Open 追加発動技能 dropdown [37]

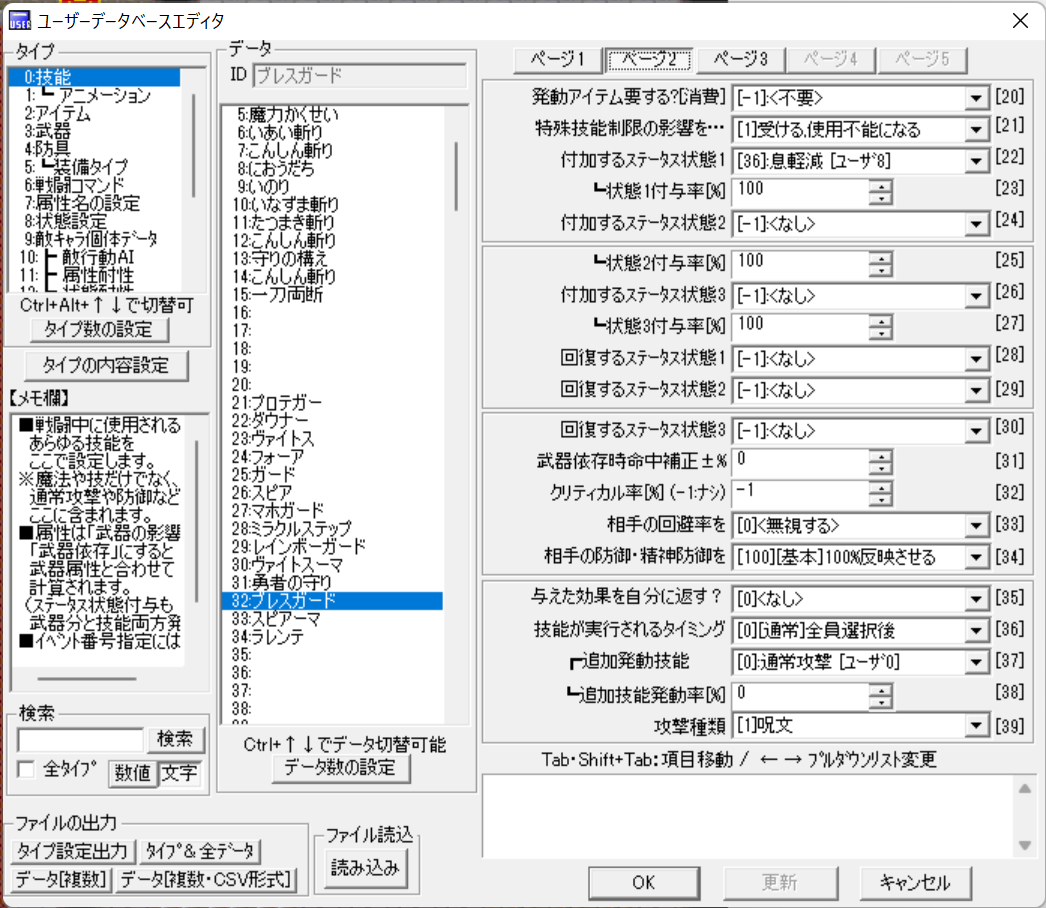tap(976, 662)
